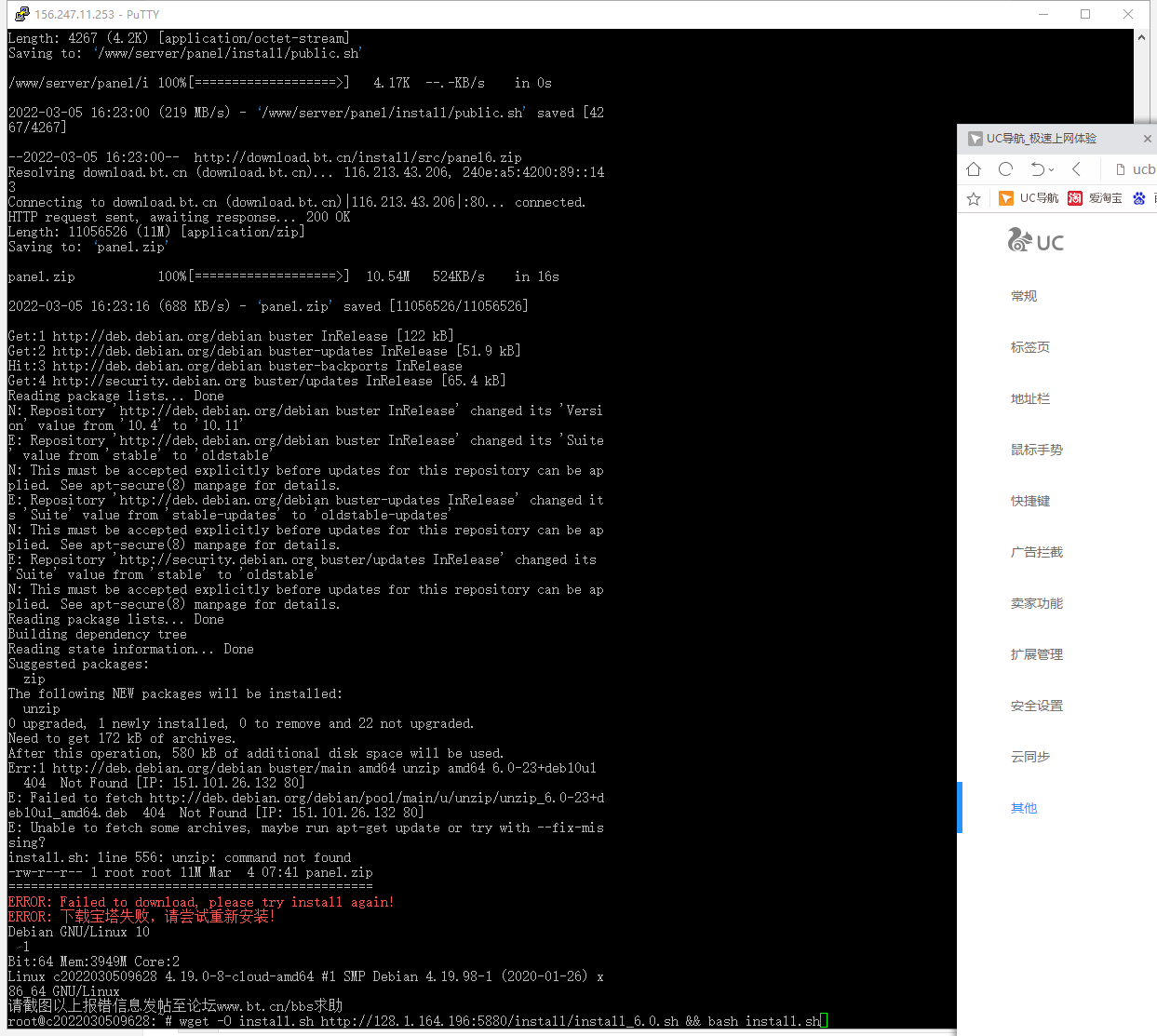The image size is (1157, 1036).
Task: Go back with the browser back arrow
Action: point(1076,168)
